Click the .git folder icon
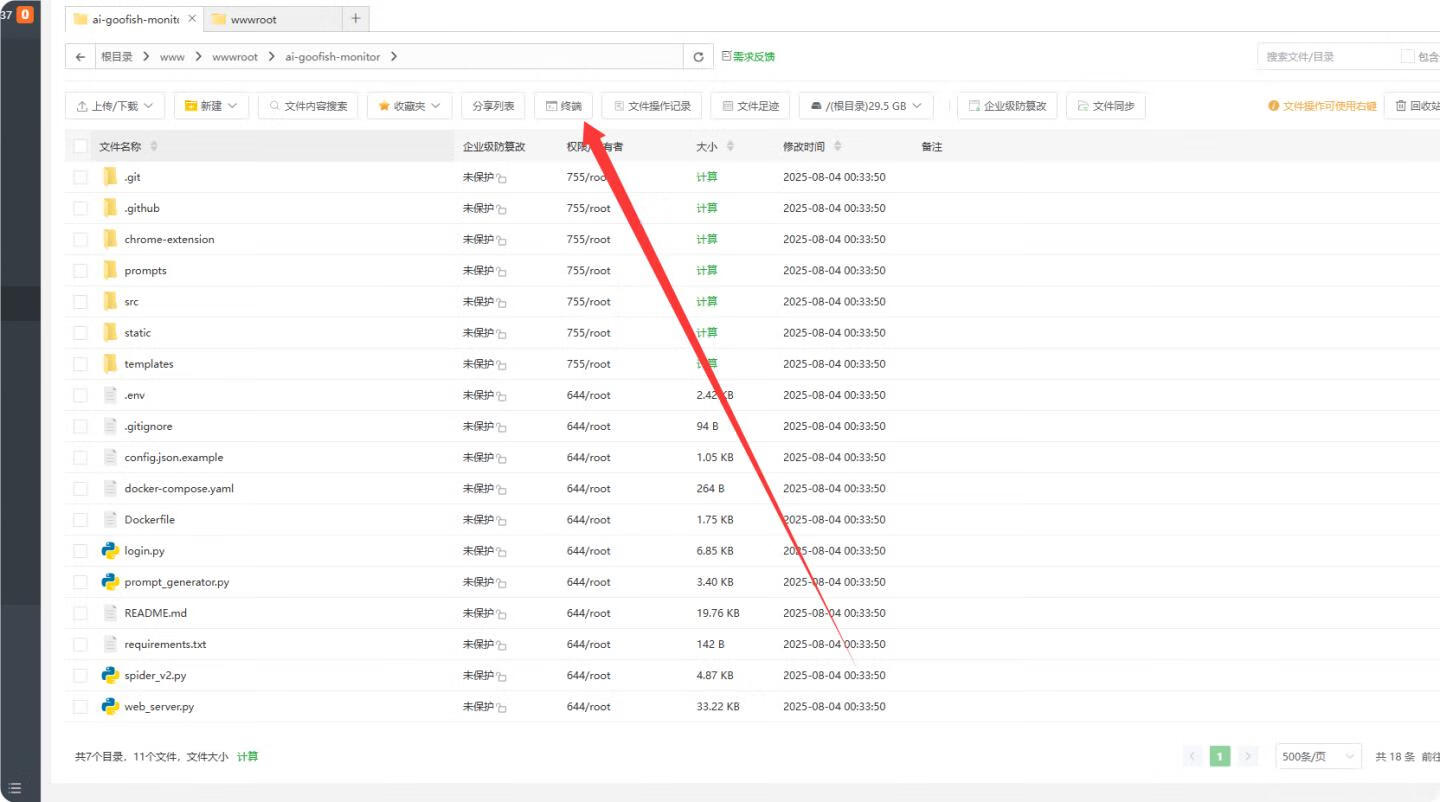Screen dimensions: 1440x802 pyautogui.click(x=110, y=177)
